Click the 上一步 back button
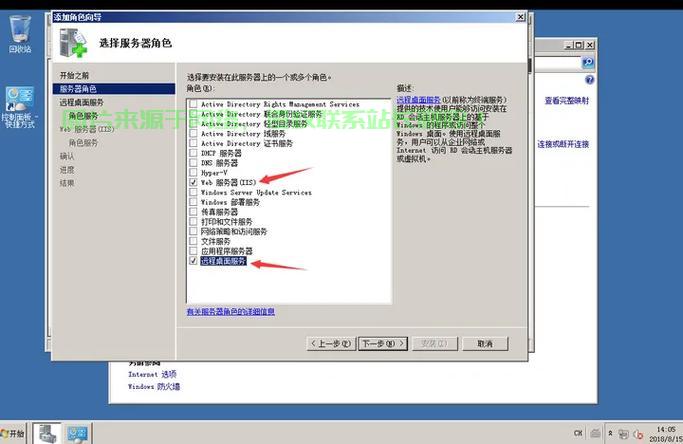This screenshot has height=444, width=683. tap(331, 343)
